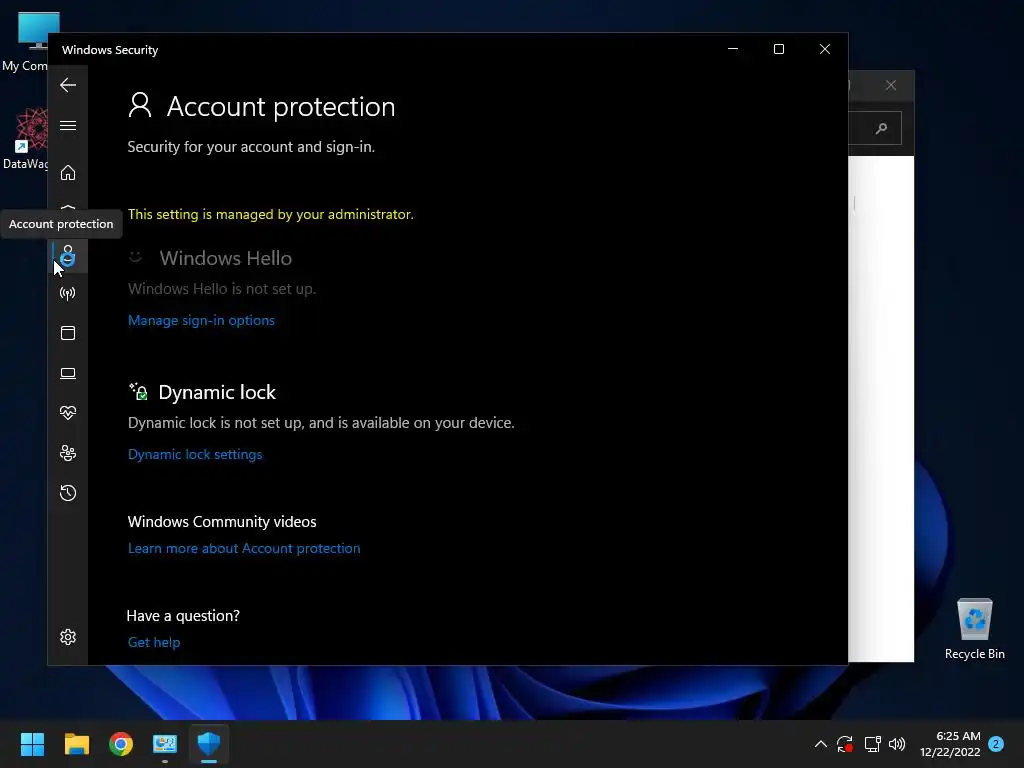Minimize the Windows Security window

coord(733,49)
